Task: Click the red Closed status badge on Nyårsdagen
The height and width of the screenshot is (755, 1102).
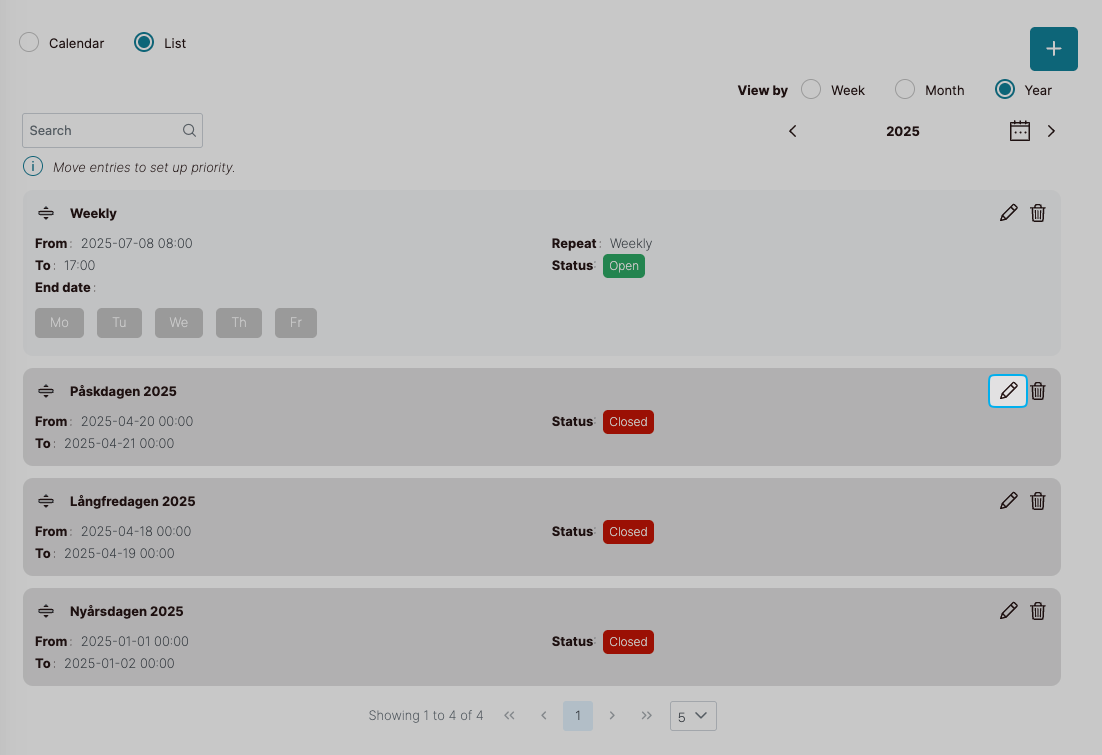Action: [628, 642]
